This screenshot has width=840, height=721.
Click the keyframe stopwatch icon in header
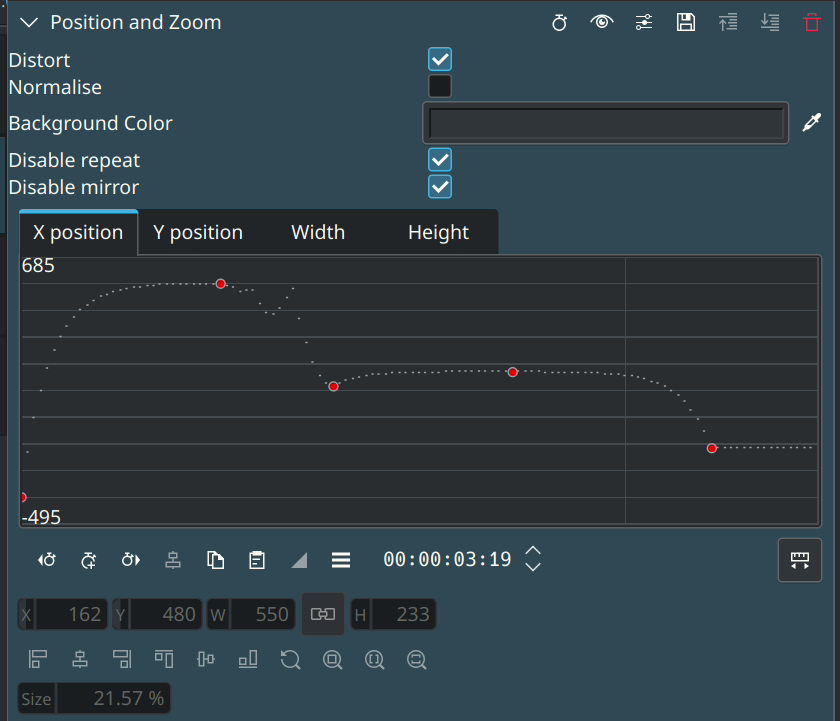pyautogui.click(x=559, y=22)
